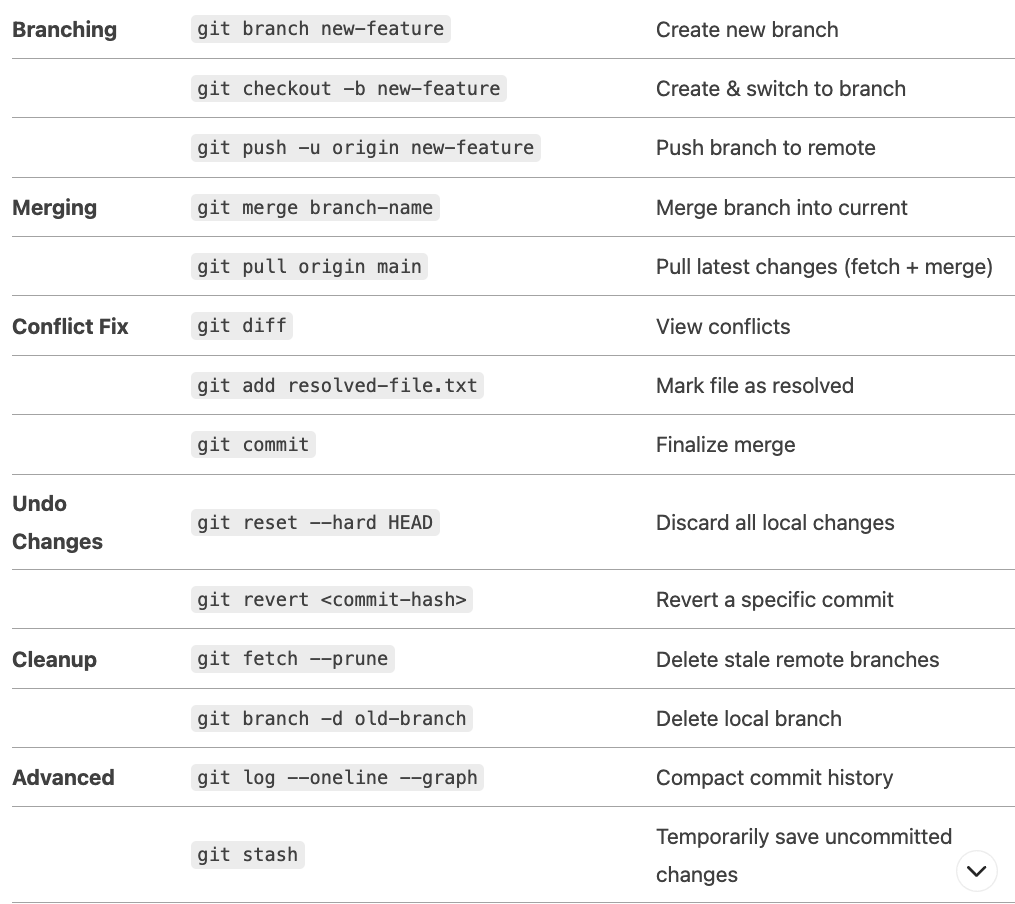Select the git fetch --prune command

coord(293,659)
